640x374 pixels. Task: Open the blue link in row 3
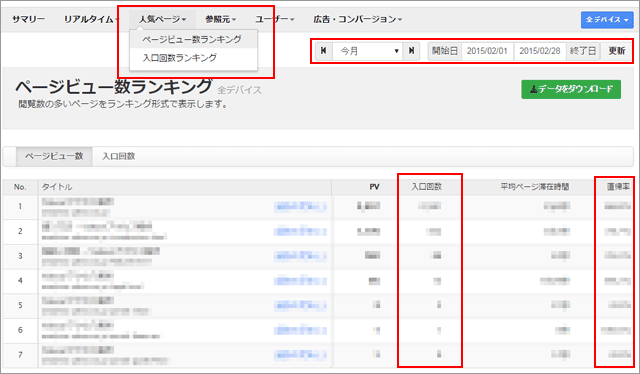pos(300,256)
